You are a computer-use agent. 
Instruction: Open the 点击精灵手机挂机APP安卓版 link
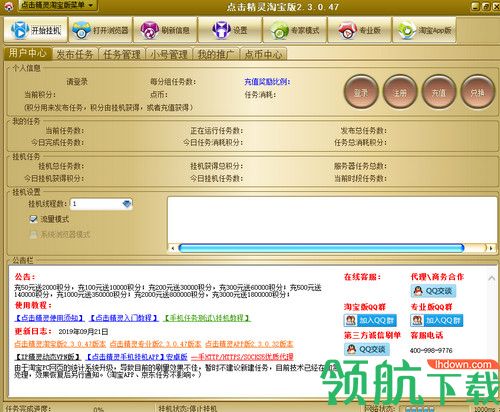pyautogui.click(x=136, y=357)
